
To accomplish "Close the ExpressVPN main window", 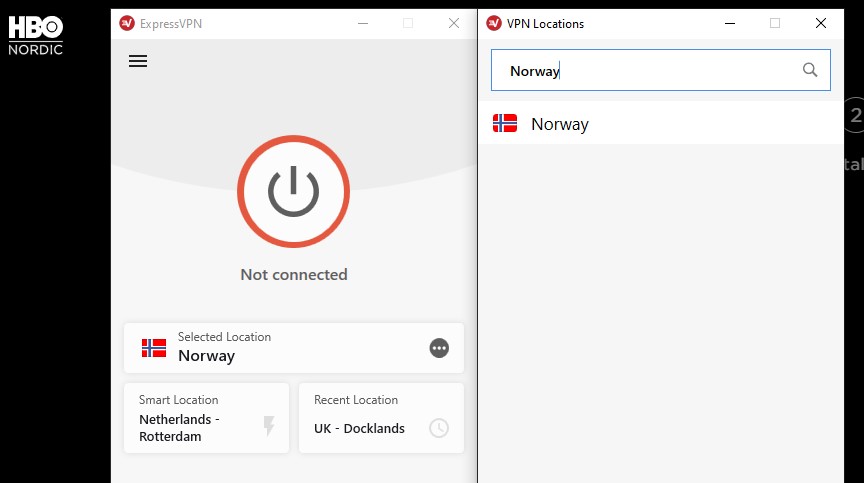I will click(453, 23).
